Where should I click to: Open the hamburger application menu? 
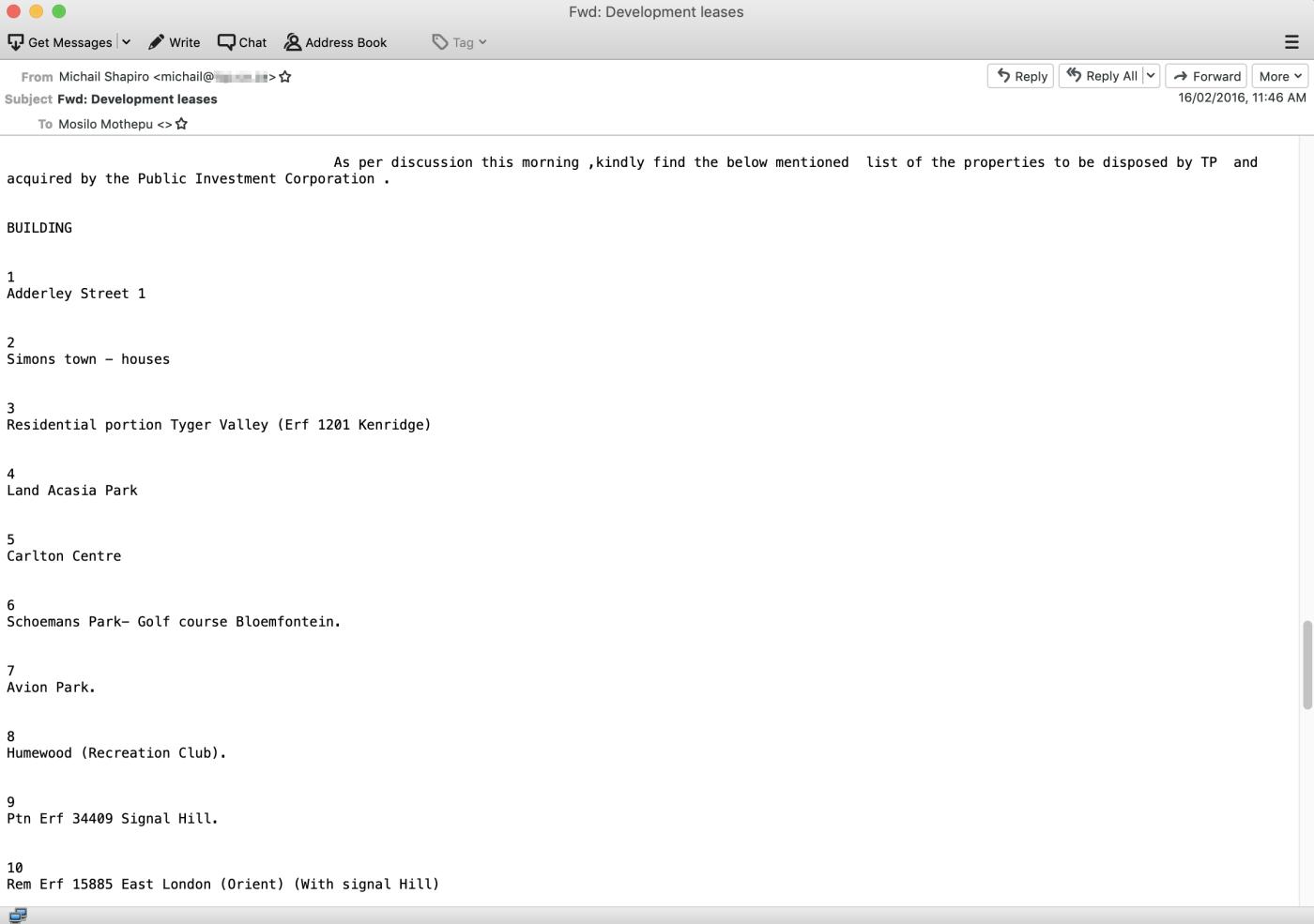[1291, 42]
